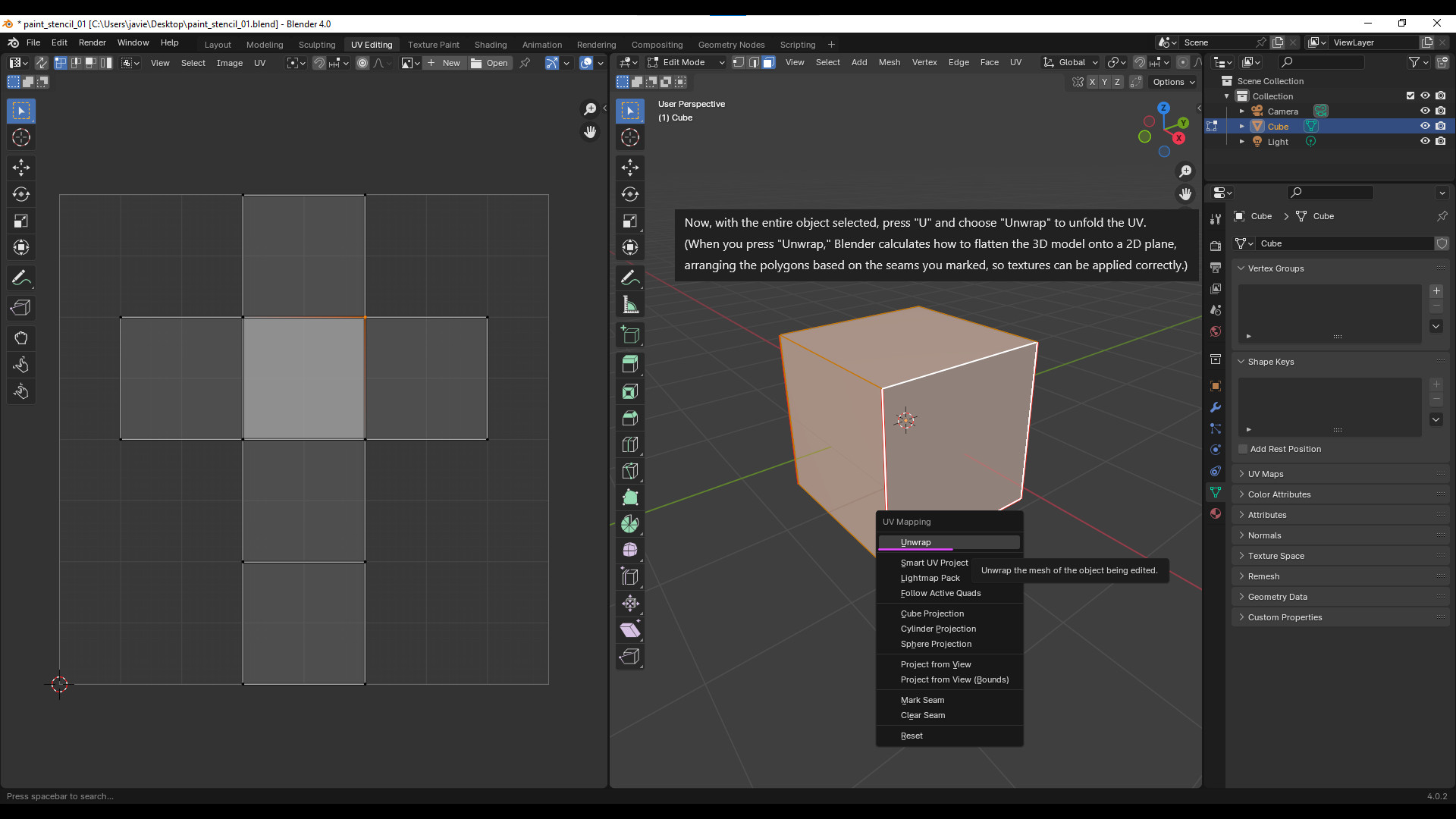Open the Edit Mode dropdown

[686, 62]
